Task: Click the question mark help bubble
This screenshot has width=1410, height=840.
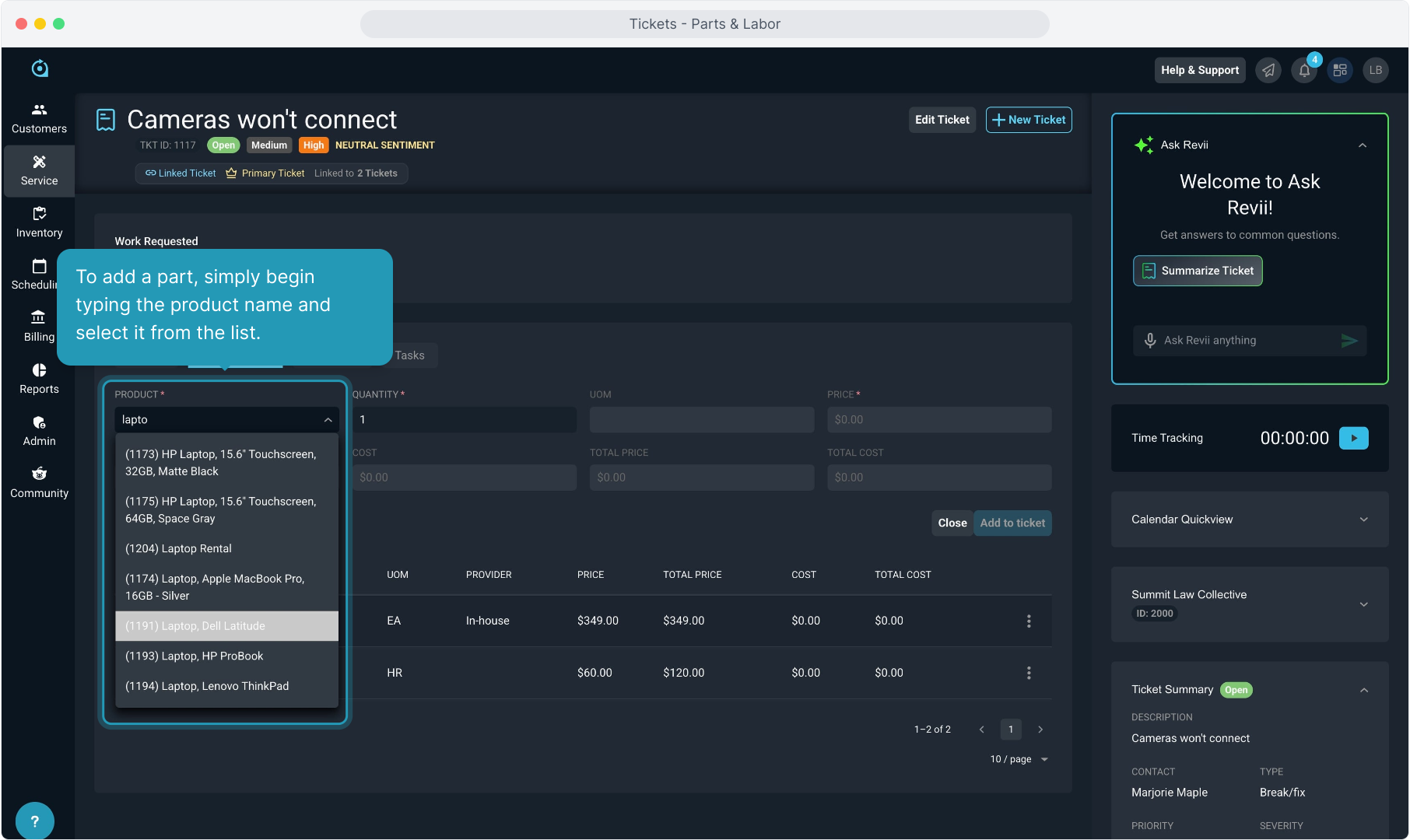Action: [34, 821]
